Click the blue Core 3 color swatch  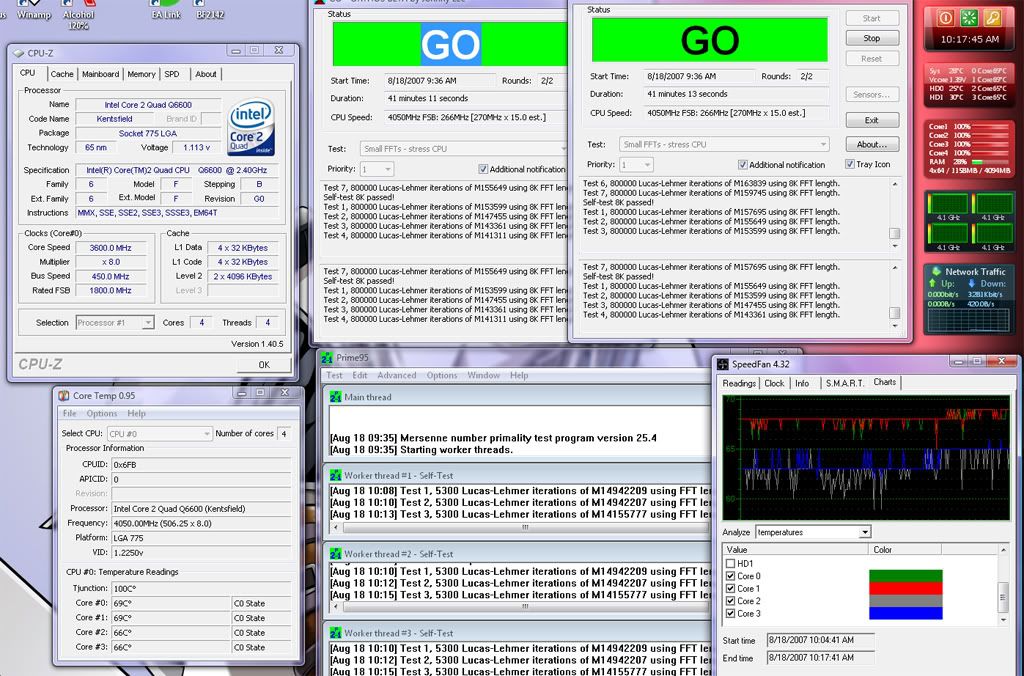coord(905,613)
